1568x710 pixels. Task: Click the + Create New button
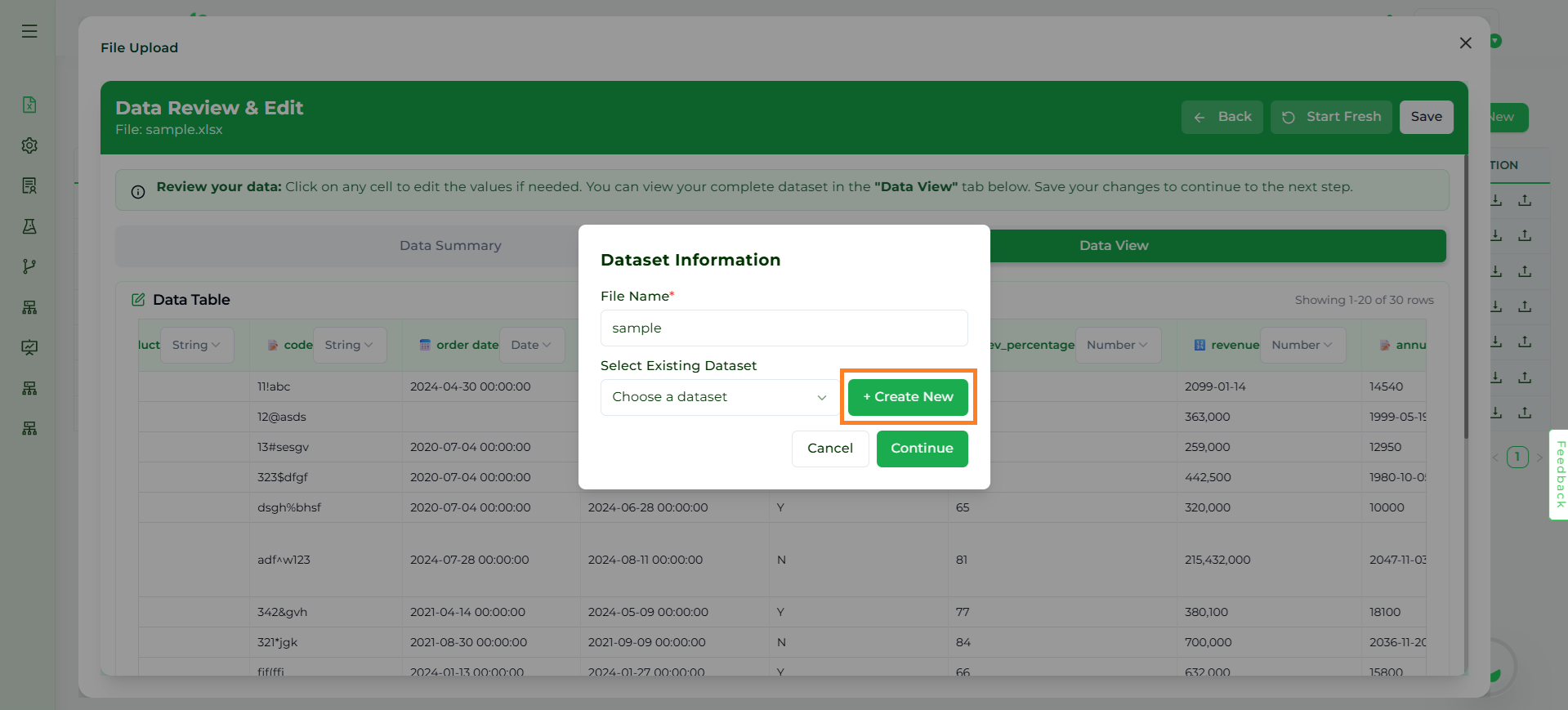pos(908,397)
